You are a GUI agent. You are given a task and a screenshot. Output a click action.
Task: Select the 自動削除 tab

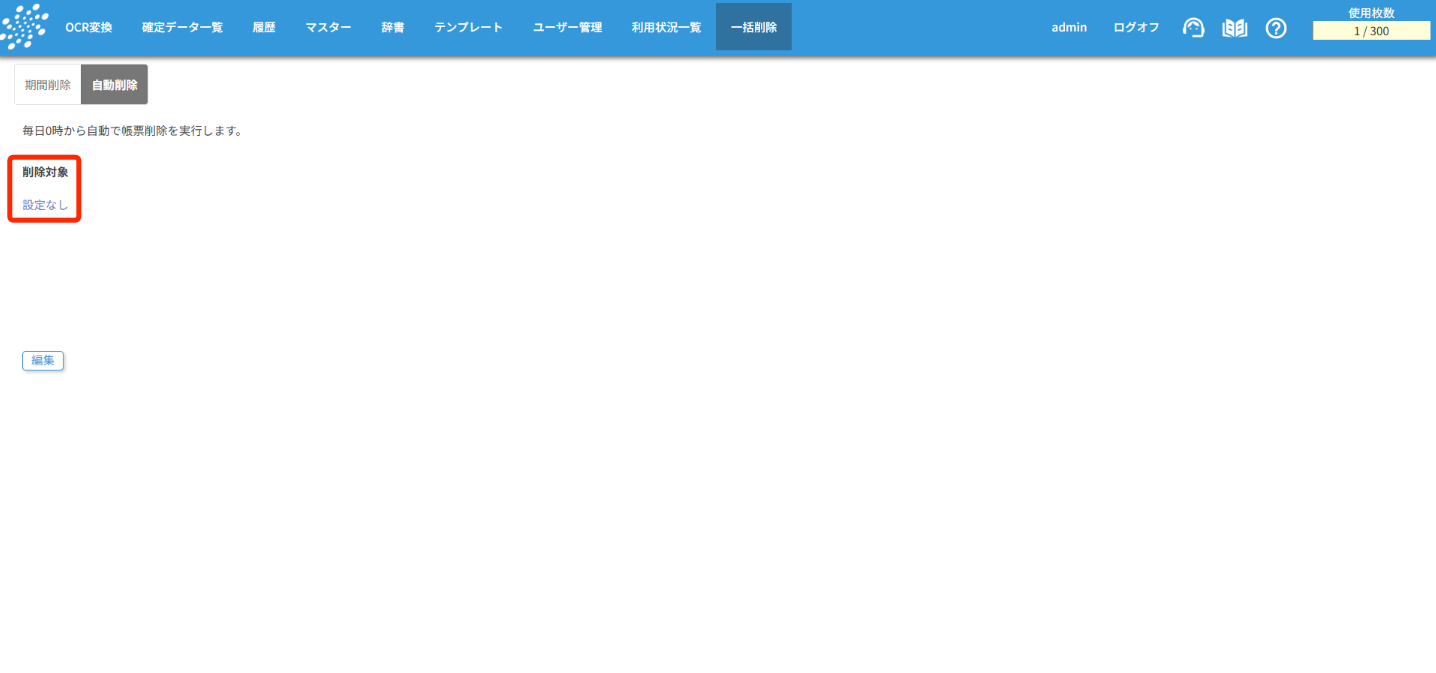(x=114, y=85)
